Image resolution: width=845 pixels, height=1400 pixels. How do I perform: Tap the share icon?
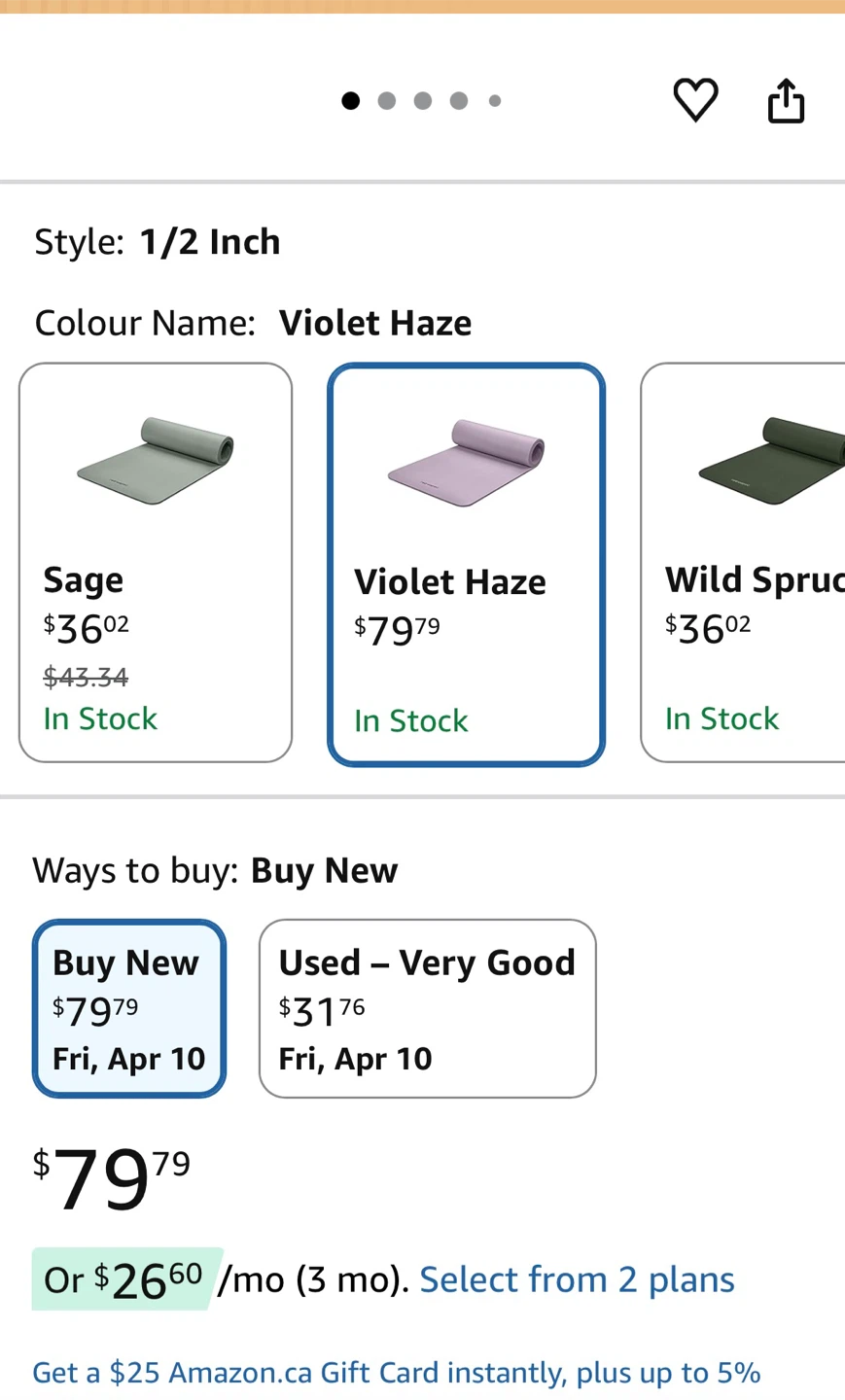pos(786,100)
